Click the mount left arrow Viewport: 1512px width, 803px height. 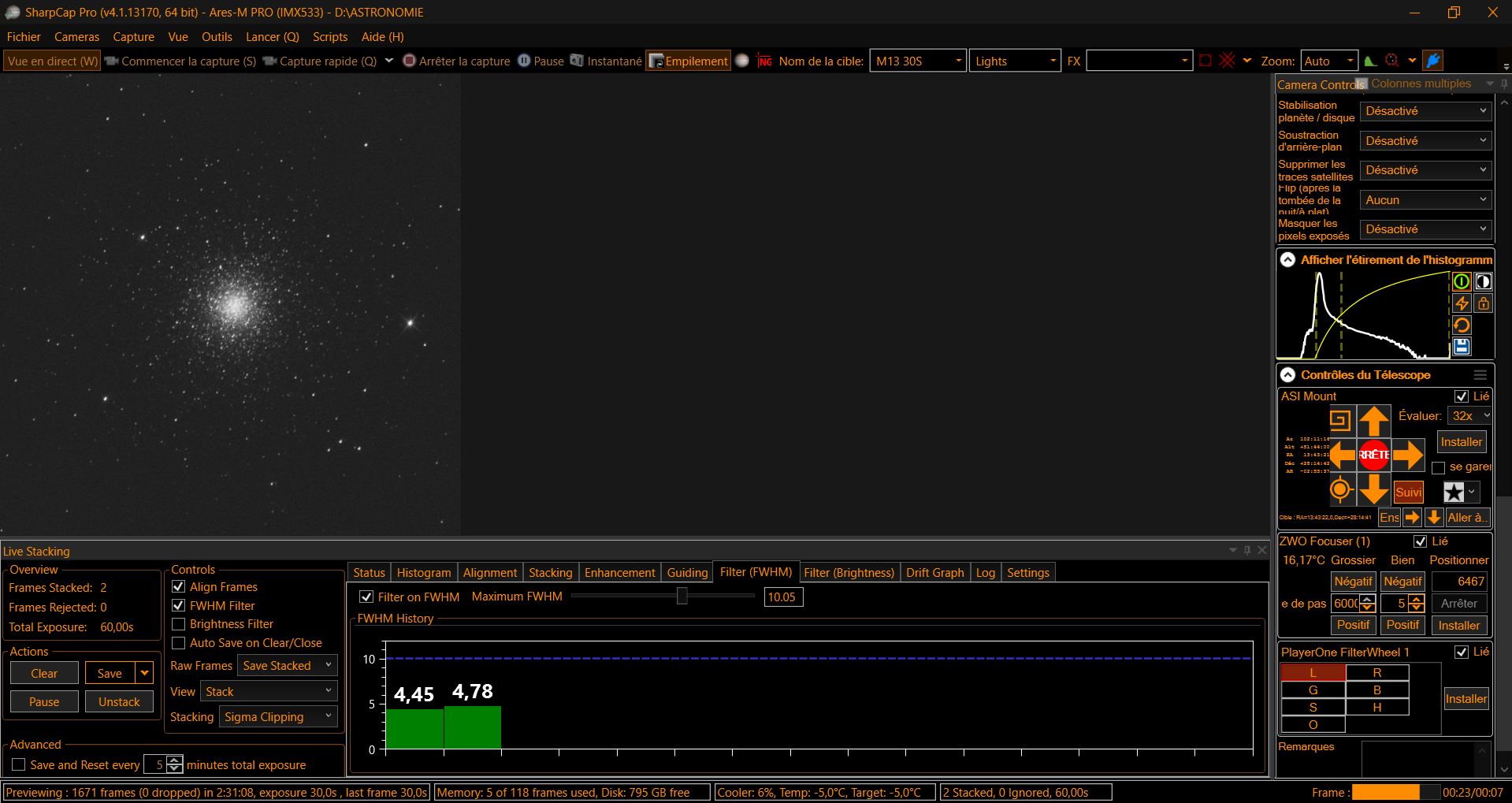pyautogui.click(x=1342, y=455)
